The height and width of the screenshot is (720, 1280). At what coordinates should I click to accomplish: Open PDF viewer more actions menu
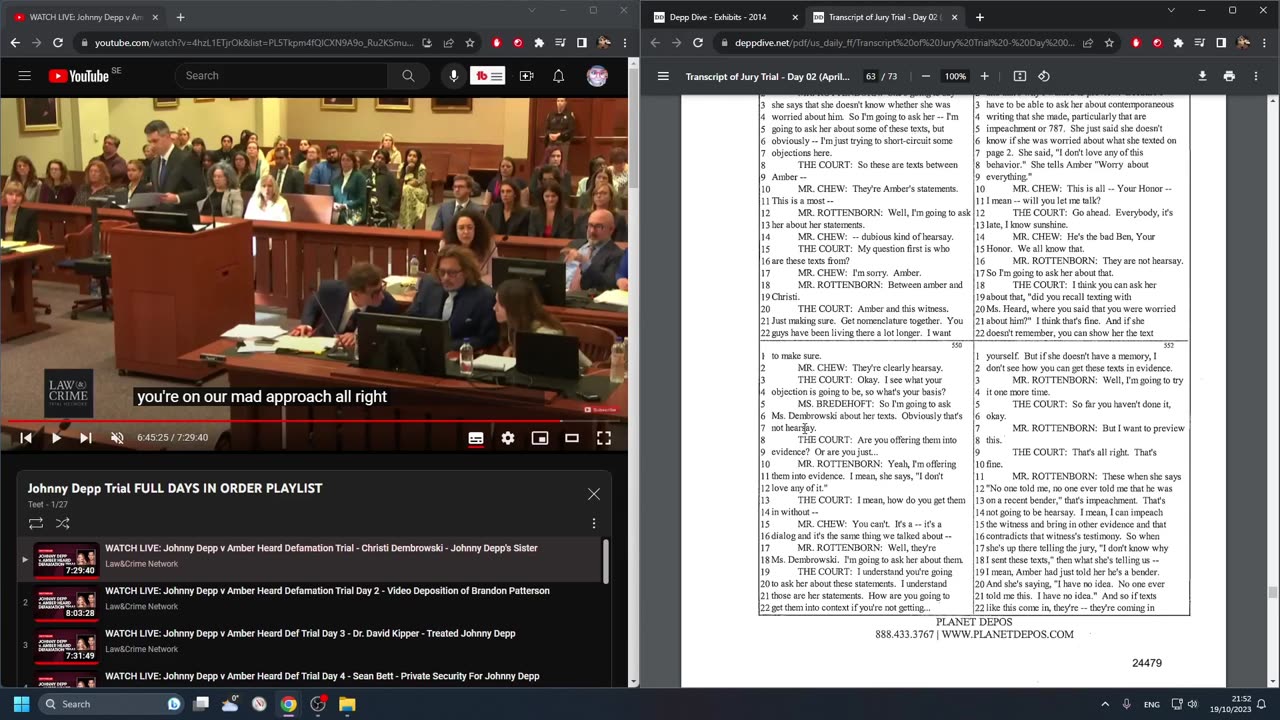coord(1256,76)
